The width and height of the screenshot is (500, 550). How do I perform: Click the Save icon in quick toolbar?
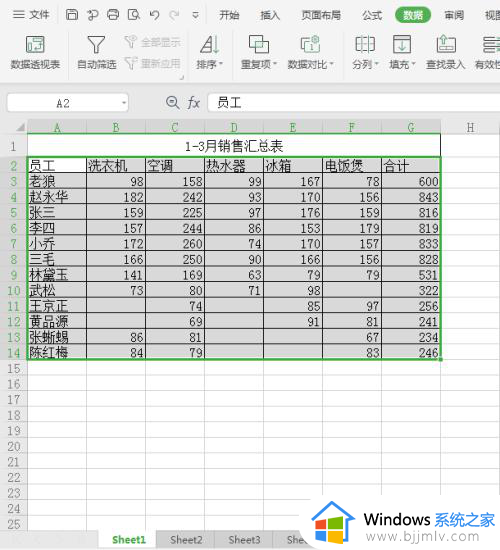tap(72, 15)
